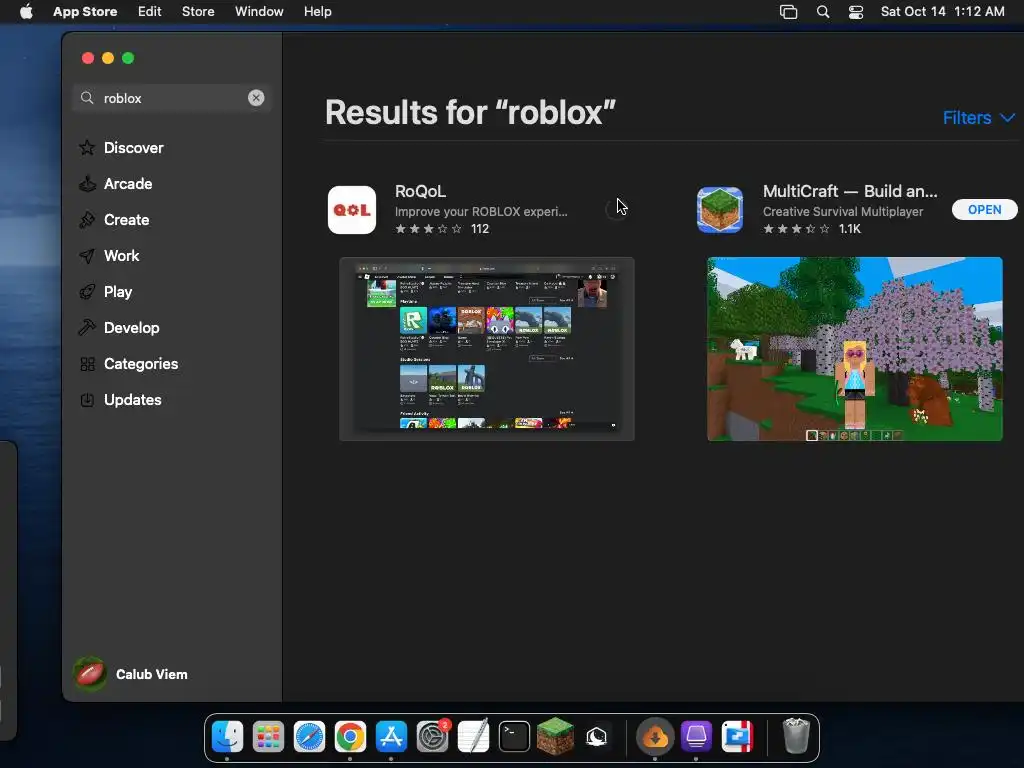Clear the roblox search text
1024x768 pixels.
pos(256,98)
